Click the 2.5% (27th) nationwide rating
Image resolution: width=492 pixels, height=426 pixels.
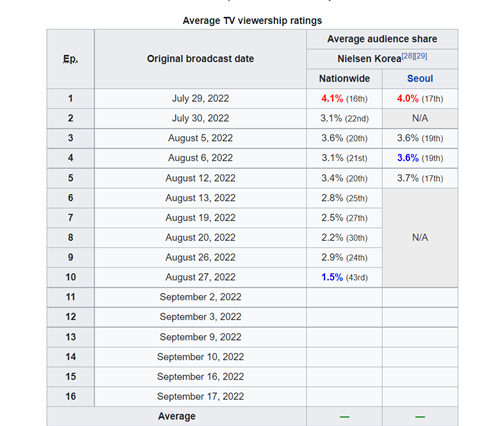coord(344,218)
